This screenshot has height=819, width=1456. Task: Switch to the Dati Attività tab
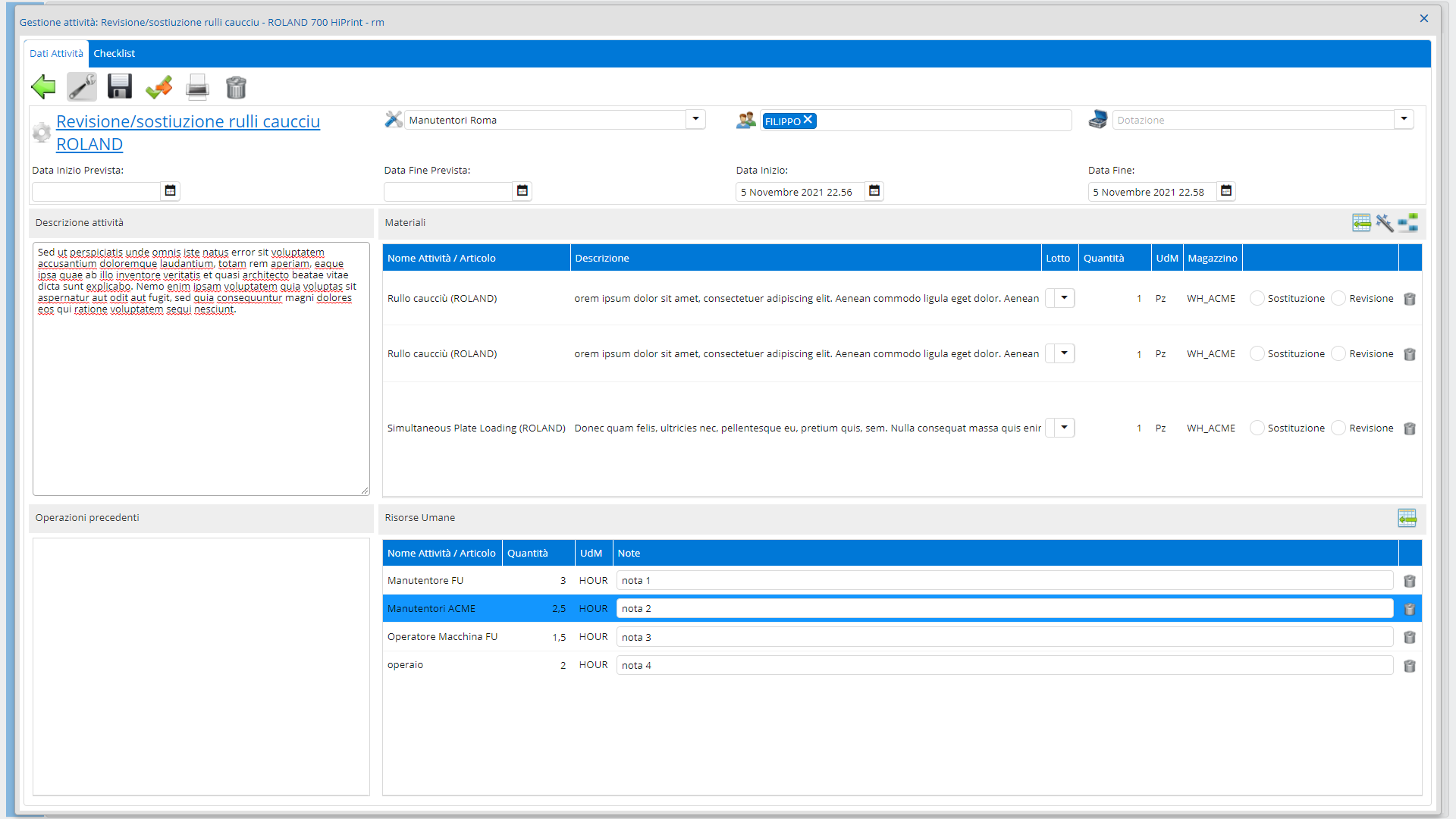(x=56, y=53)
